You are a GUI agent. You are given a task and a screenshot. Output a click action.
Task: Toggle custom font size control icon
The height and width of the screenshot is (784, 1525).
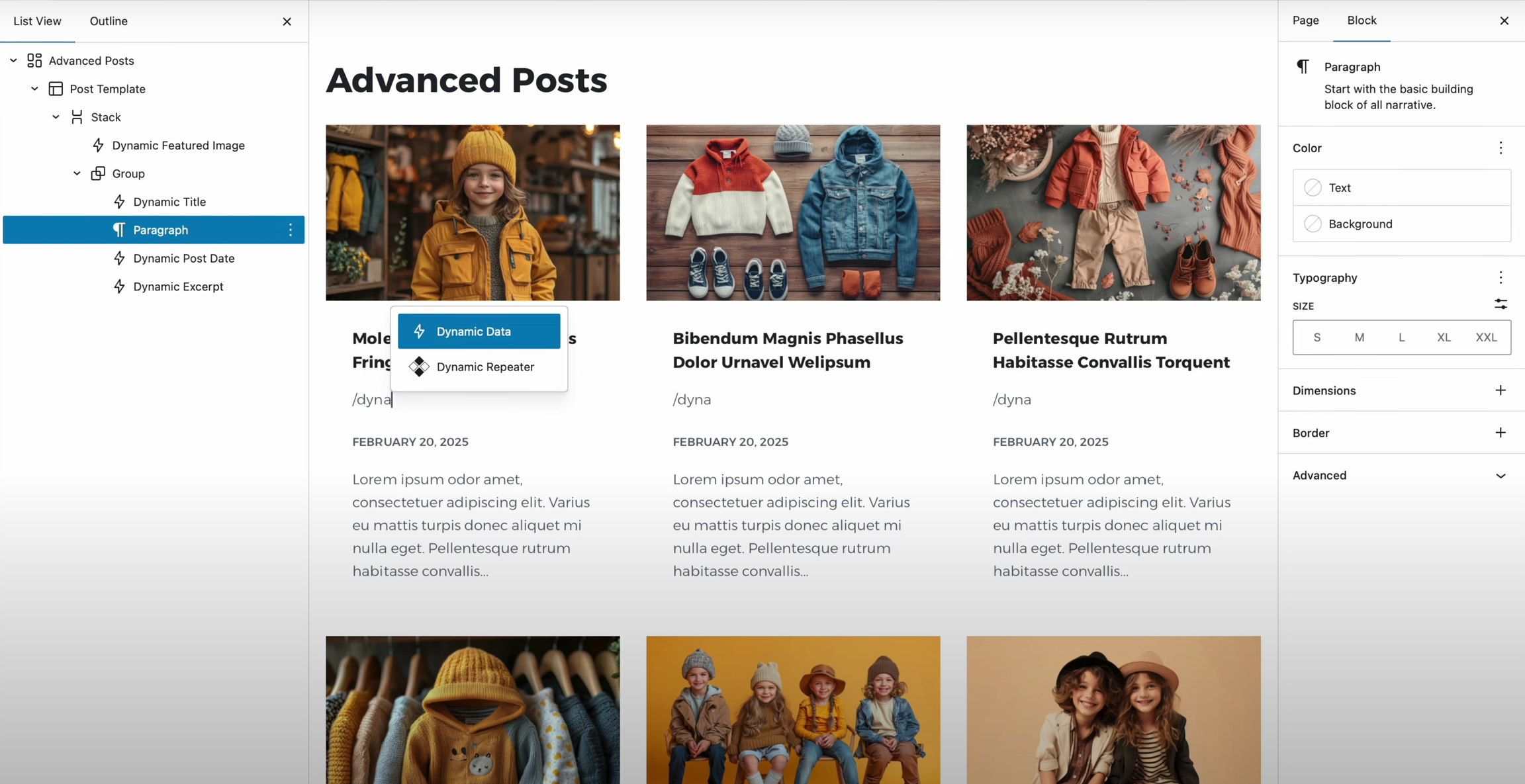point(1501,304)
